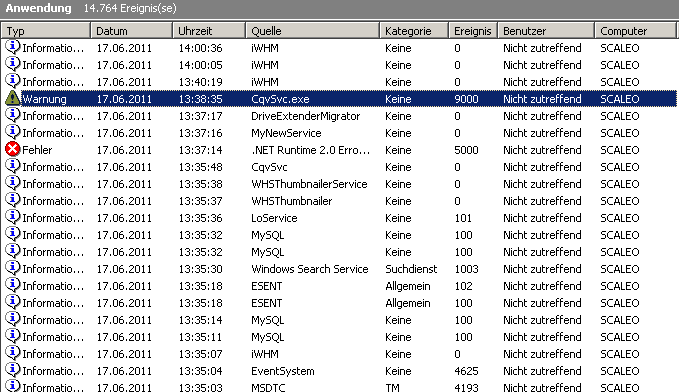Click info icon of DriveExtenderMigrator event
This screenshot has height=392, width=679.
point(13,115)
